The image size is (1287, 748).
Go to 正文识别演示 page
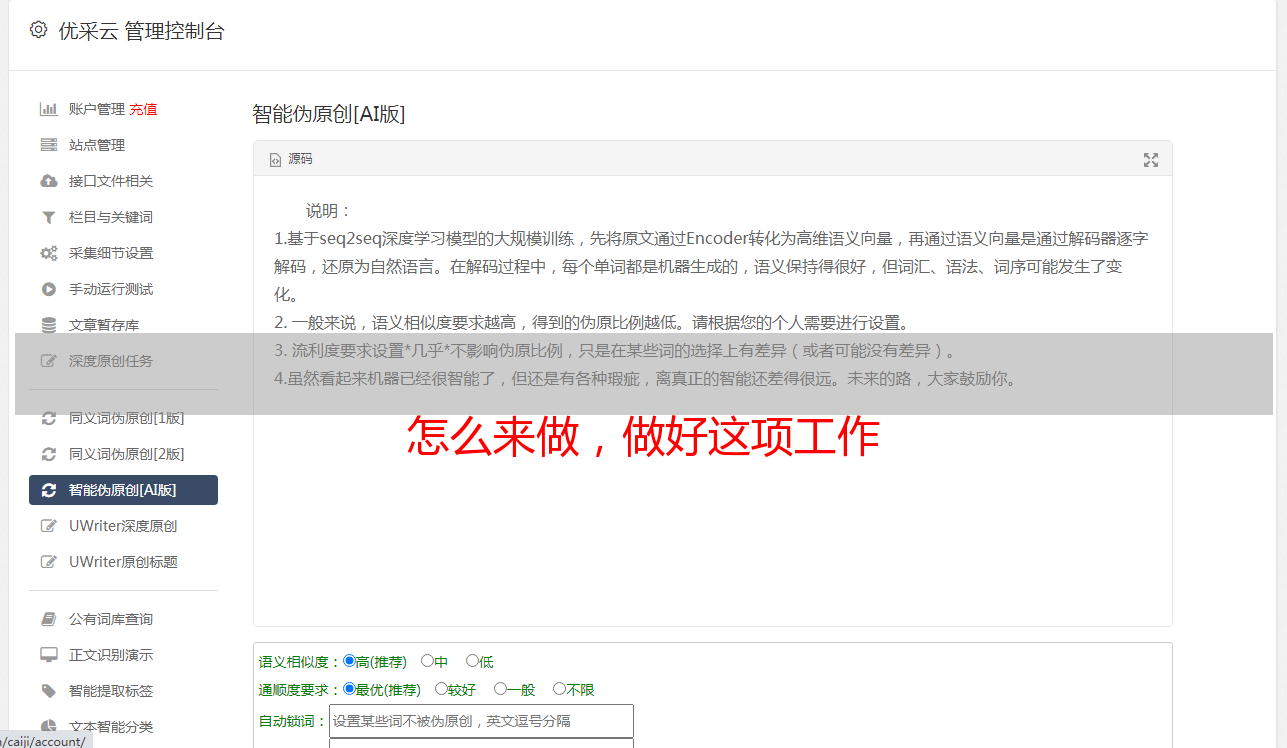point(111,655)
